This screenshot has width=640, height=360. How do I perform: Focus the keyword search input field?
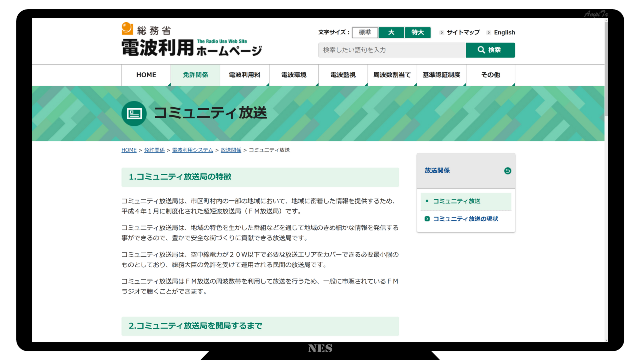point(392,50)
